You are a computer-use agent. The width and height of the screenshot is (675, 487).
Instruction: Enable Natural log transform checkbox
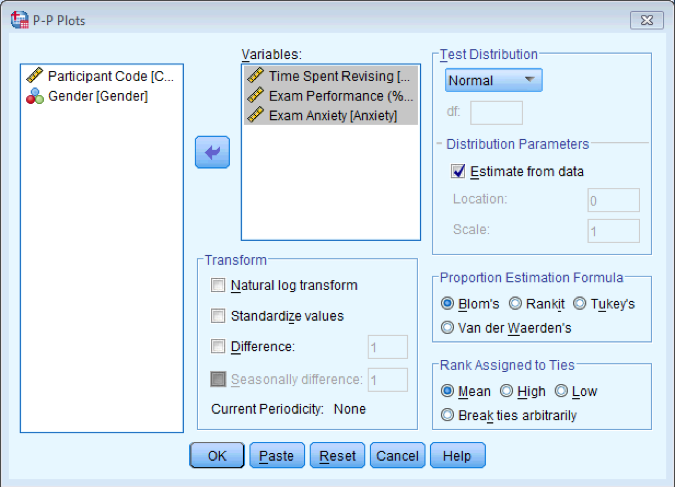(x=218, y=285)
